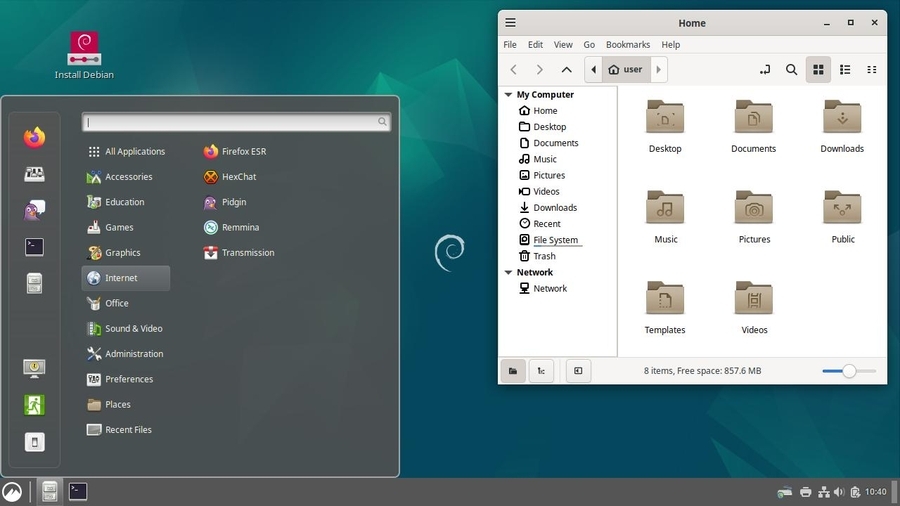Launch Pidgin from the Internet application list
Viewport: 900px width, 506px height.
pyautogui.click(x=225, y=202)
